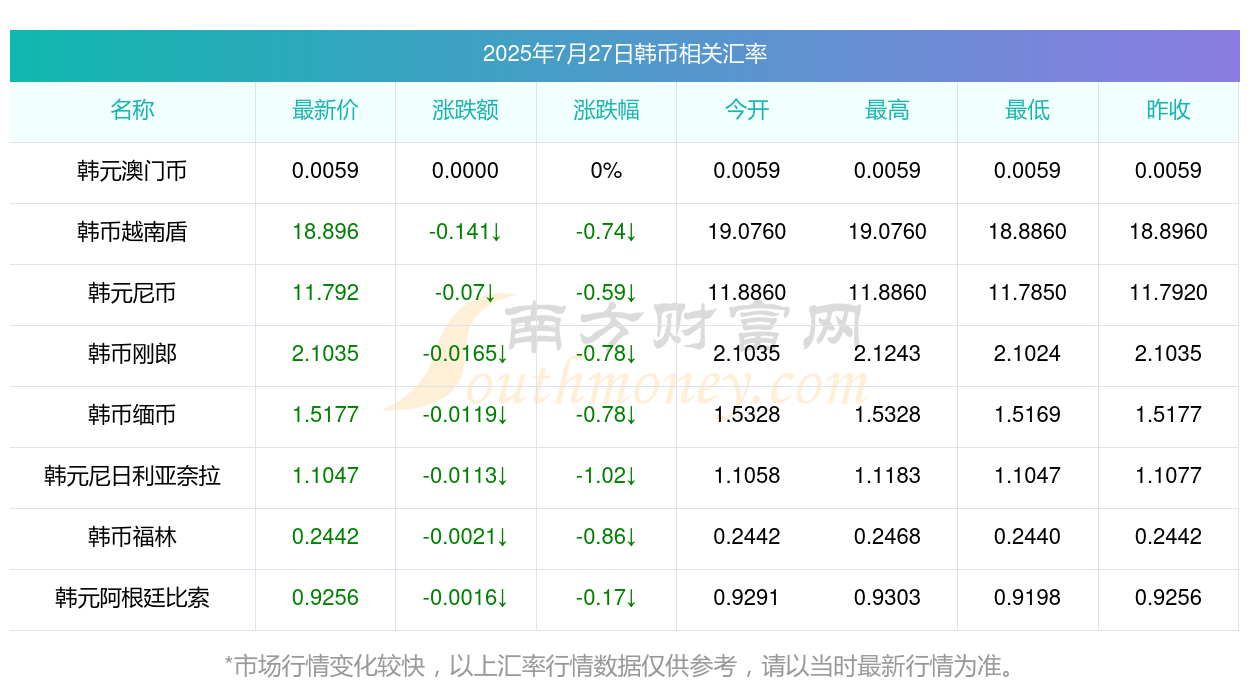Click percentage -0.74↓
The width and height of the screenshot is (1250, 698).
606,232
